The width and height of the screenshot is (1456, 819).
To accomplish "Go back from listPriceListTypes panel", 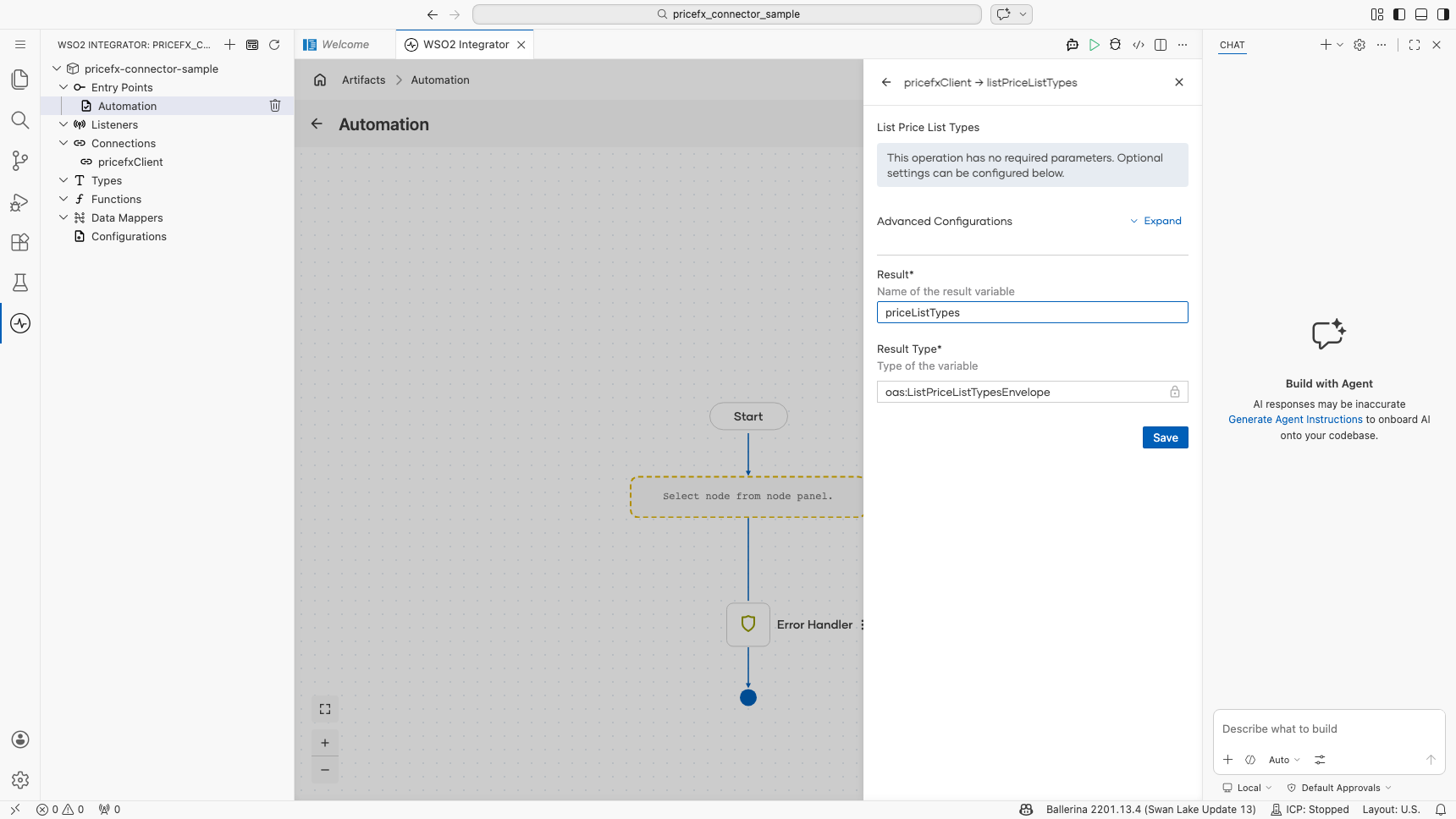I will (x=886, y=83).
